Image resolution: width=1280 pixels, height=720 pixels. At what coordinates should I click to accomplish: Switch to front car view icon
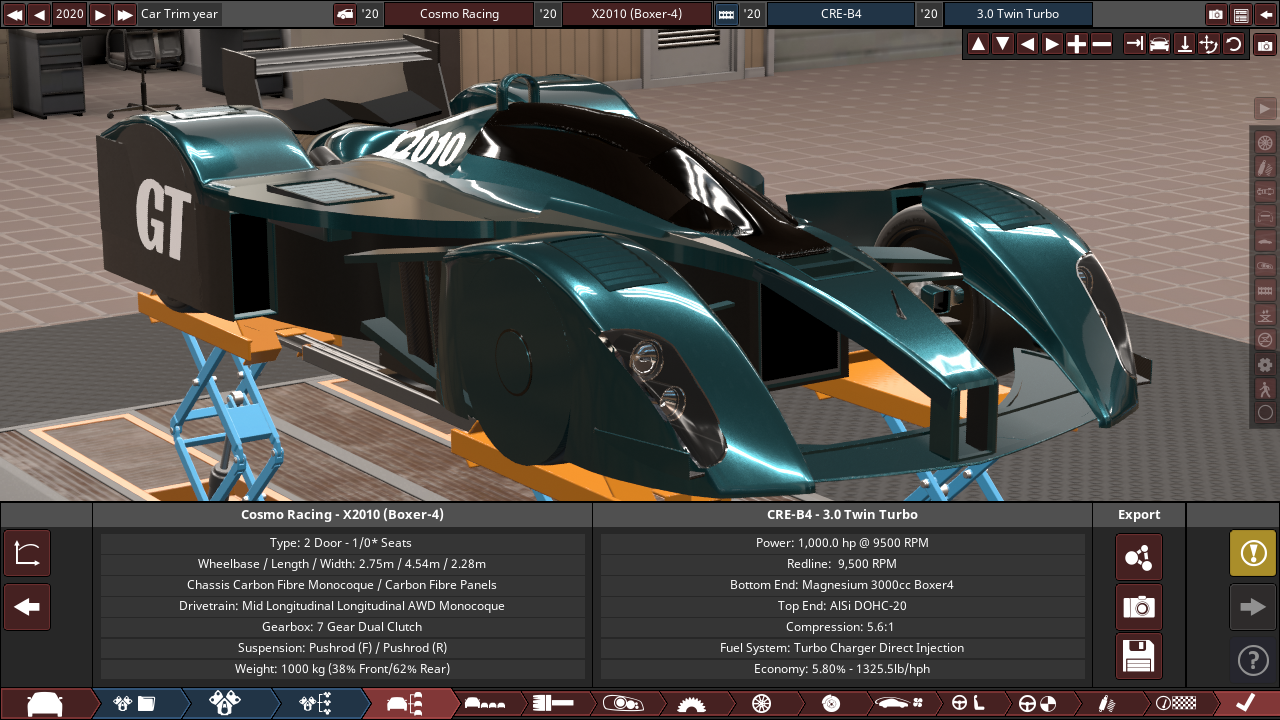point(1159,44)
